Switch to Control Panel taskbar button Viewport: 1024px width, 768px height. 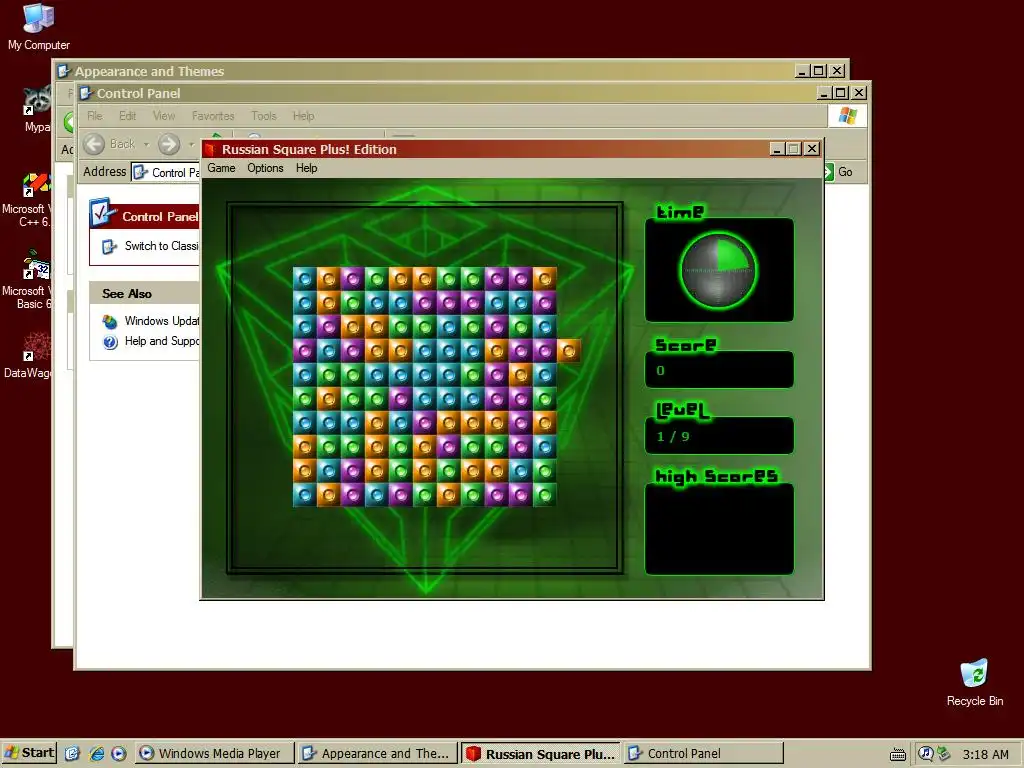click(703, 754)
